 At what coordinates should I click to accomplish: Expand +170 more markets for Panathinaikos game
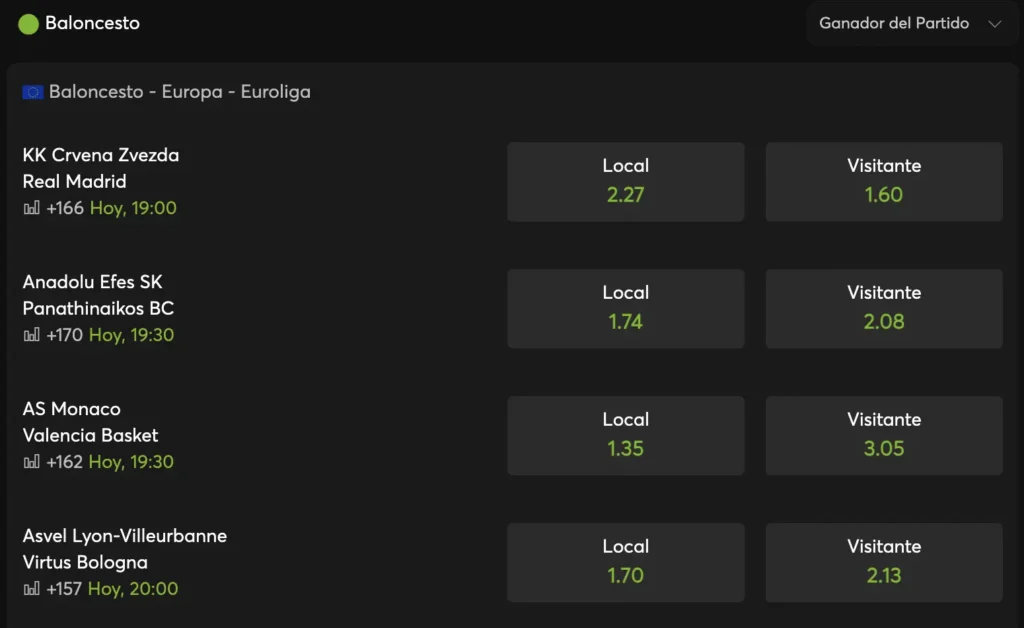[x=65, y=335]
